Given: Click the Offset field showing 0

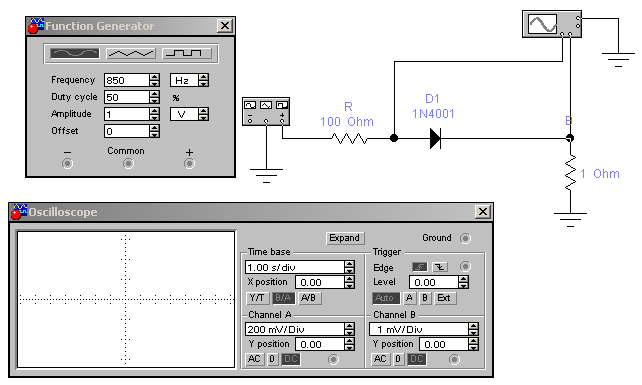Looking at the screenshot, I should click(127, 131).
